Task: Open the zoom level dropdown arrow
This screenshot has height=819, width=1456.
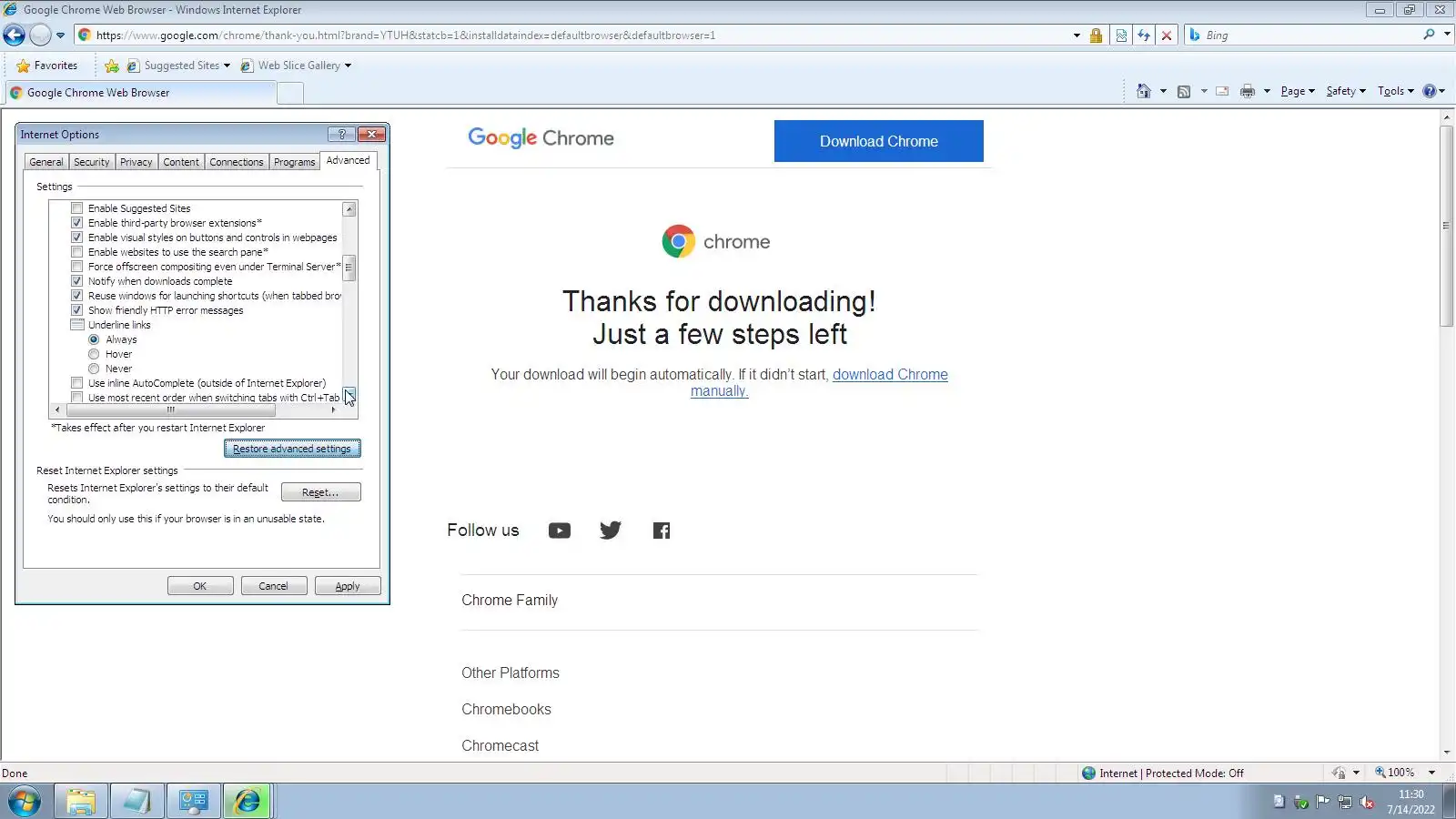Action: [1432, 773]
